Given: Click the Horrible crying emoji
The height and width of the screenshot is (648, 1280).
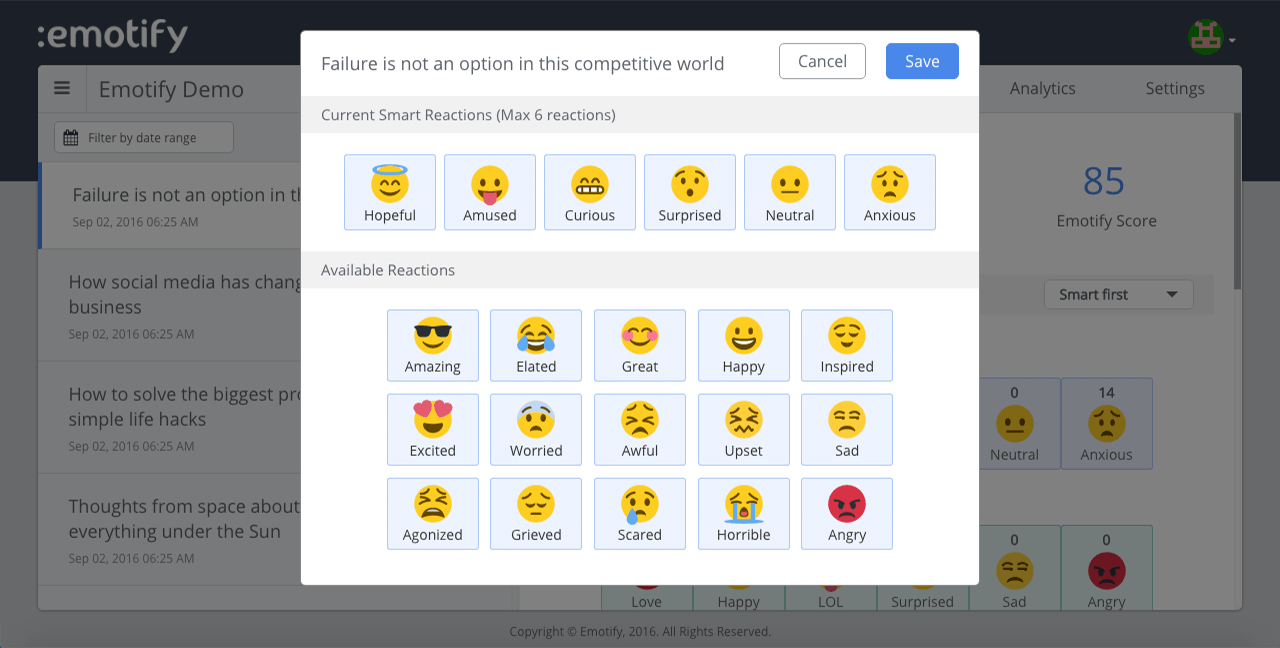Looking at the screenshot, I should pyautogui.click(x=743, y=513).
